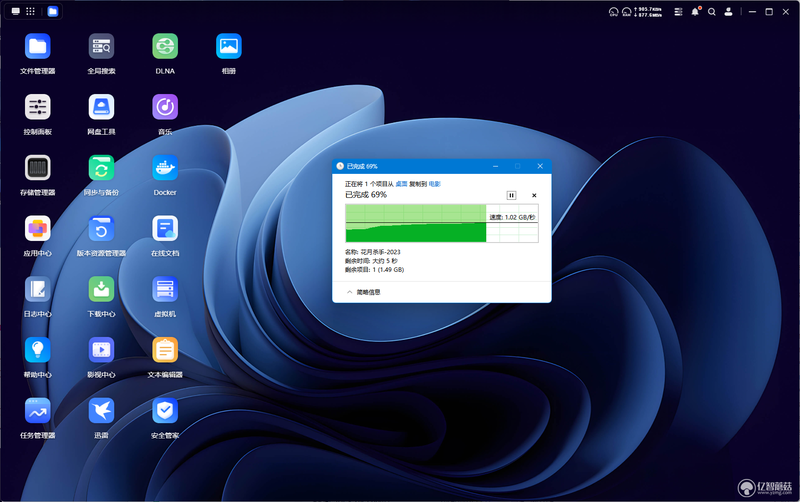Screen dimensions: 800x502
Task: Open the 文件管理器 desktop app
Action: [x=38, y=47]
